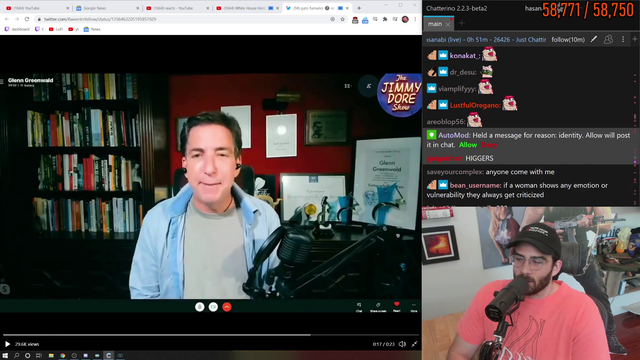Image resolution: width=640 pixels, height=360 pixels.
Task: Go back with the browser's back arrow
Action: click(7, 19)
